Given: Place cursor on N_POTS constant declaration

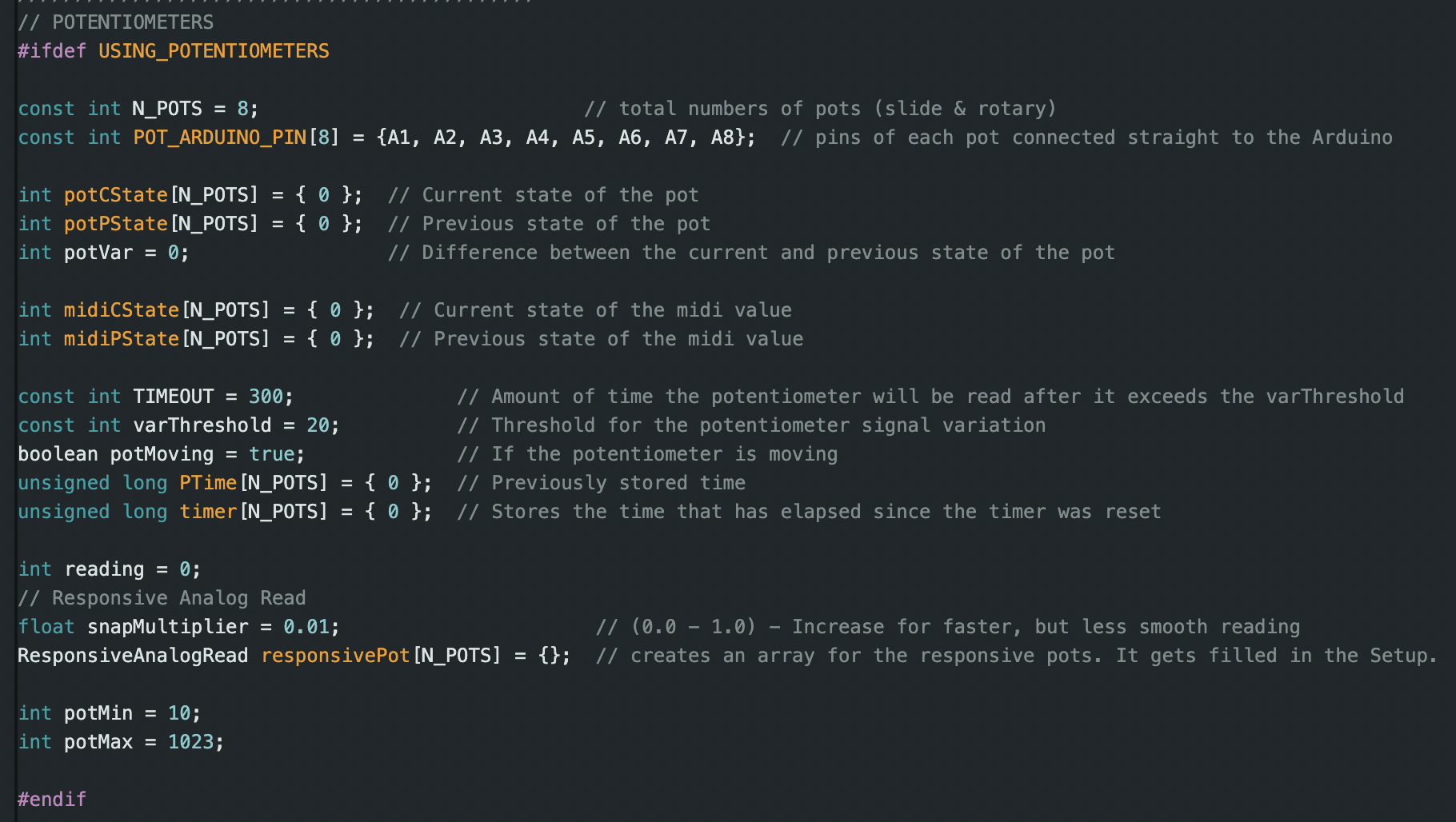Looking at the screenshot, I should click(x=167, y=109).
